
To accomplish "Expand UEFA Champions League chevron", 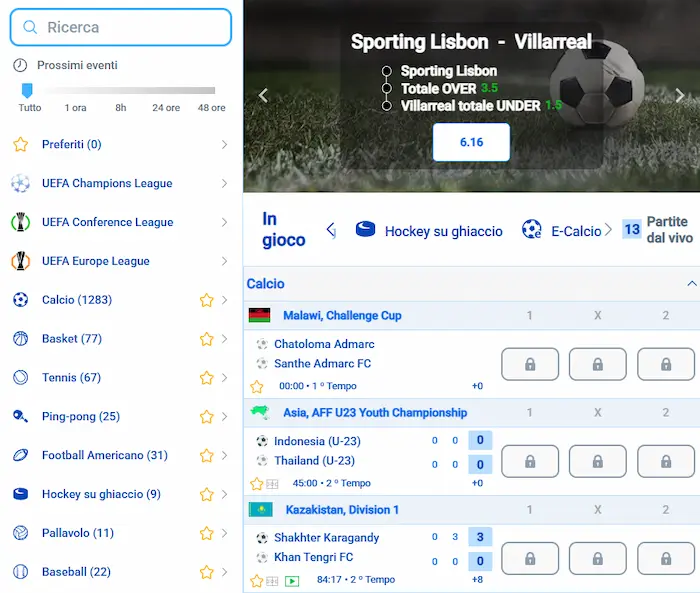I will coord(225,183).
